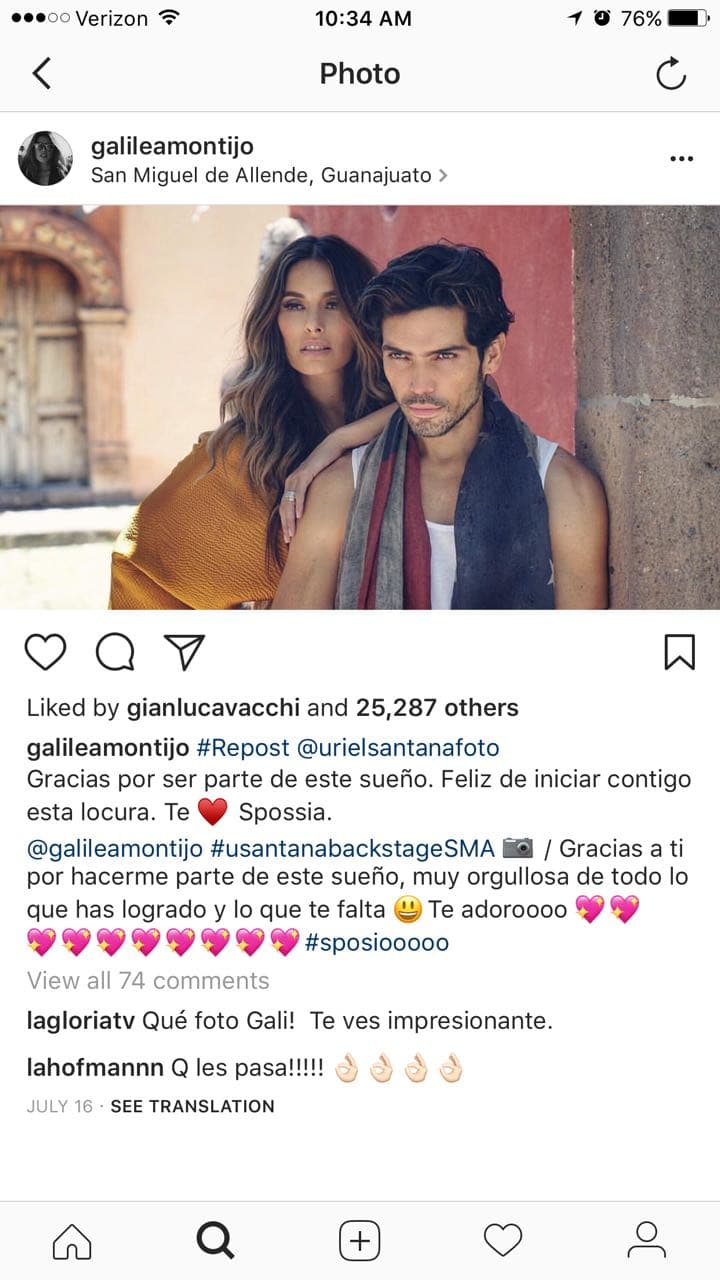Open battery status icon in status bar
The image size is (720, 1280).
coord(689,18)
